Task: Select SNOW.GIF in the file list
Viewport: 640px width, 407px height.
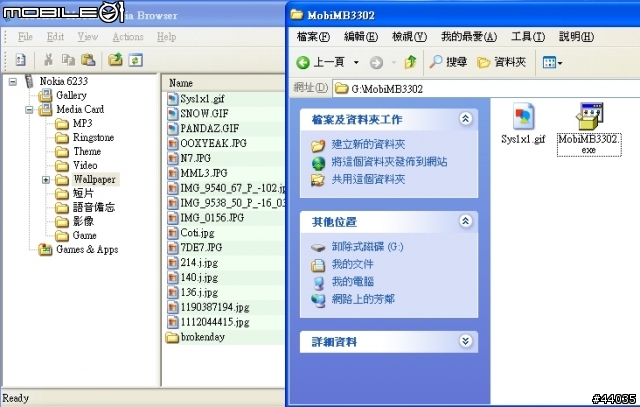Action: 204,113
